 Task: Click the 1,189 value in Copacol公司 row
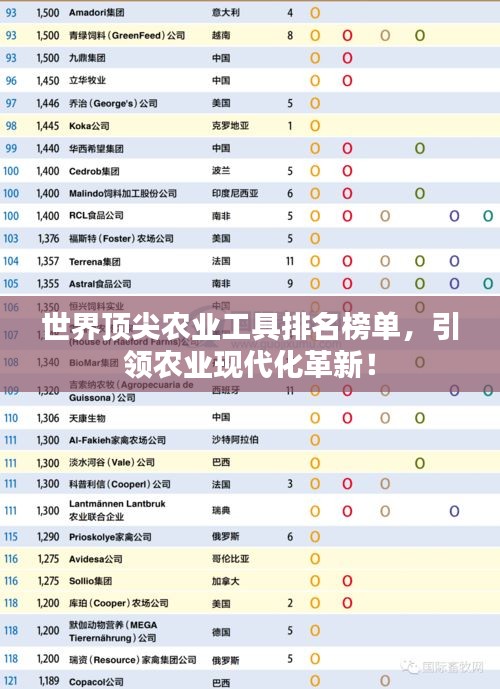tap(48, 681)
